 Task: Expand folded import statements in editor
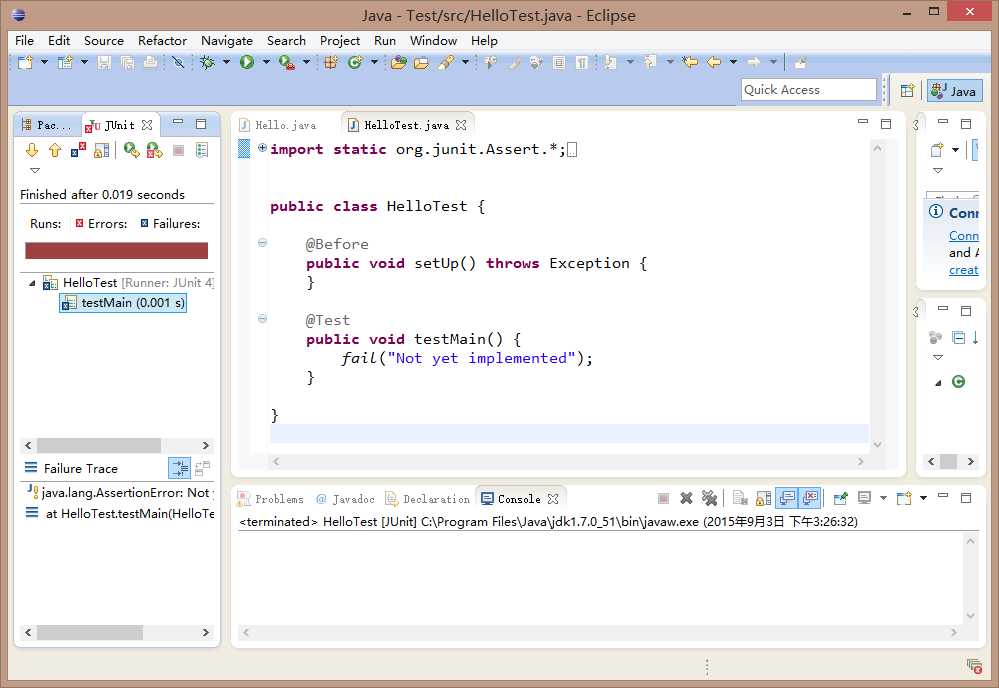(262, 148)
